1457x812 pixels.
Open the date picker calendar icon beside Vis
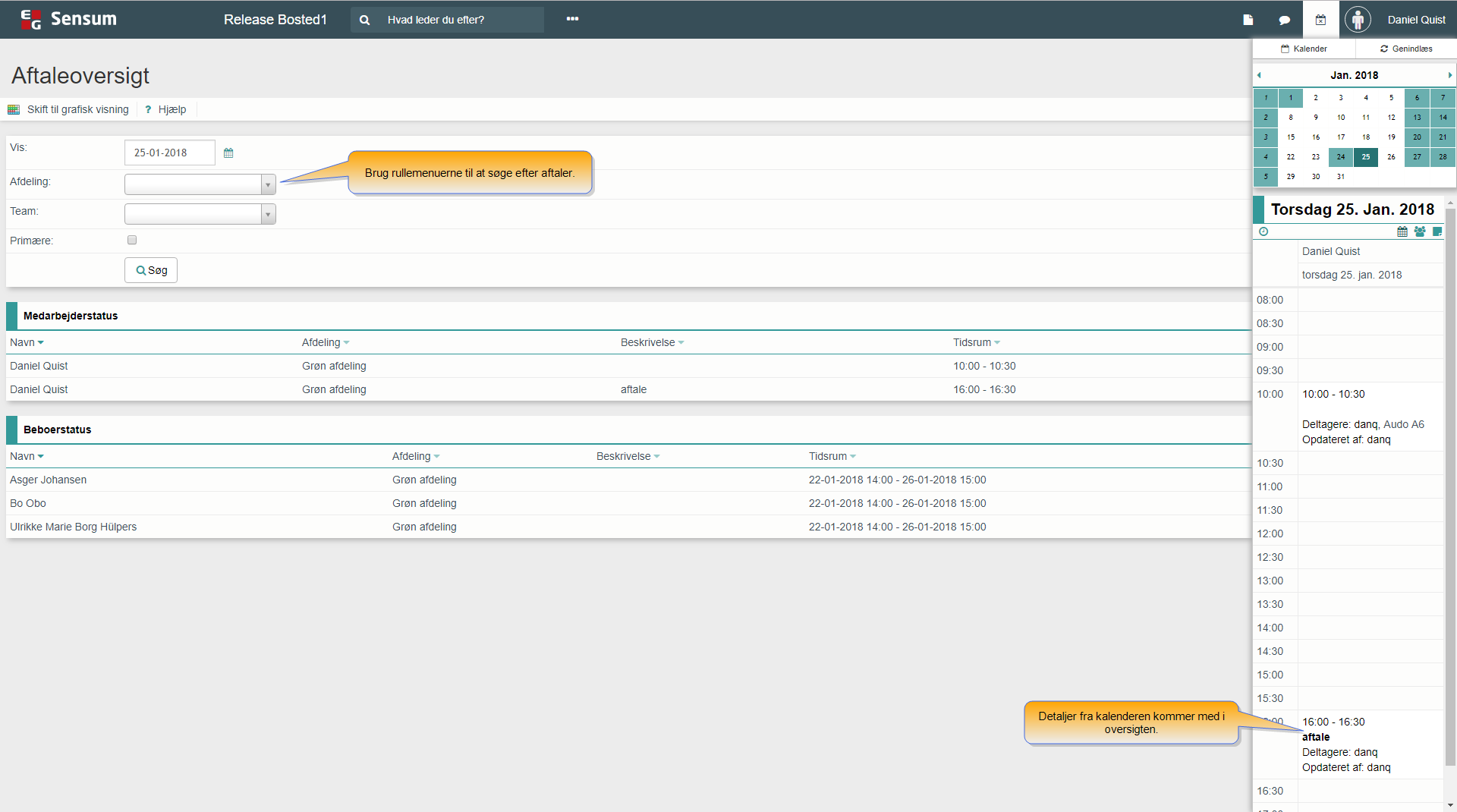(x=228, y=153)
